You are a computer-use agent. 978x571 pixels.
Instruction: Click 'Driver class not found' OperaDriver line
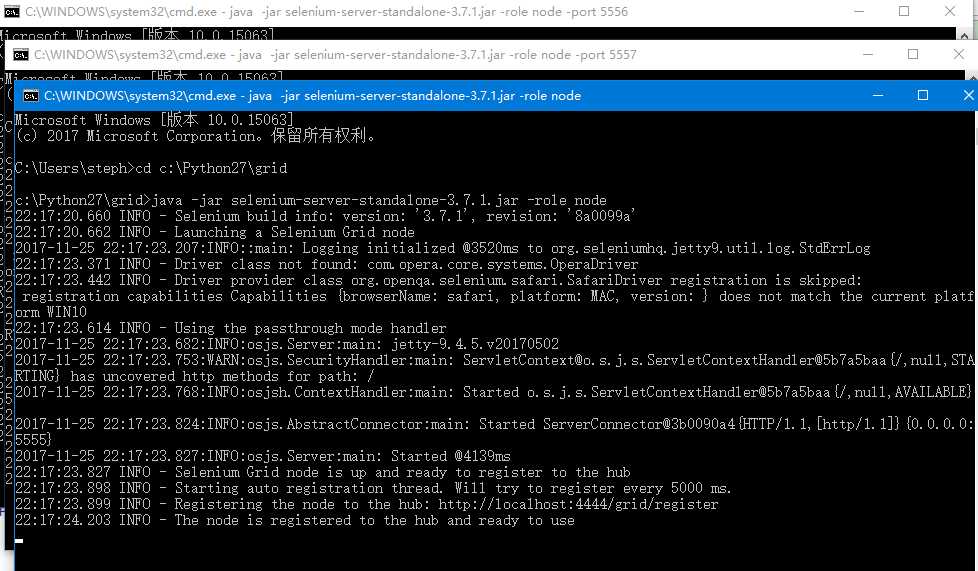click(x=327, y=265)
